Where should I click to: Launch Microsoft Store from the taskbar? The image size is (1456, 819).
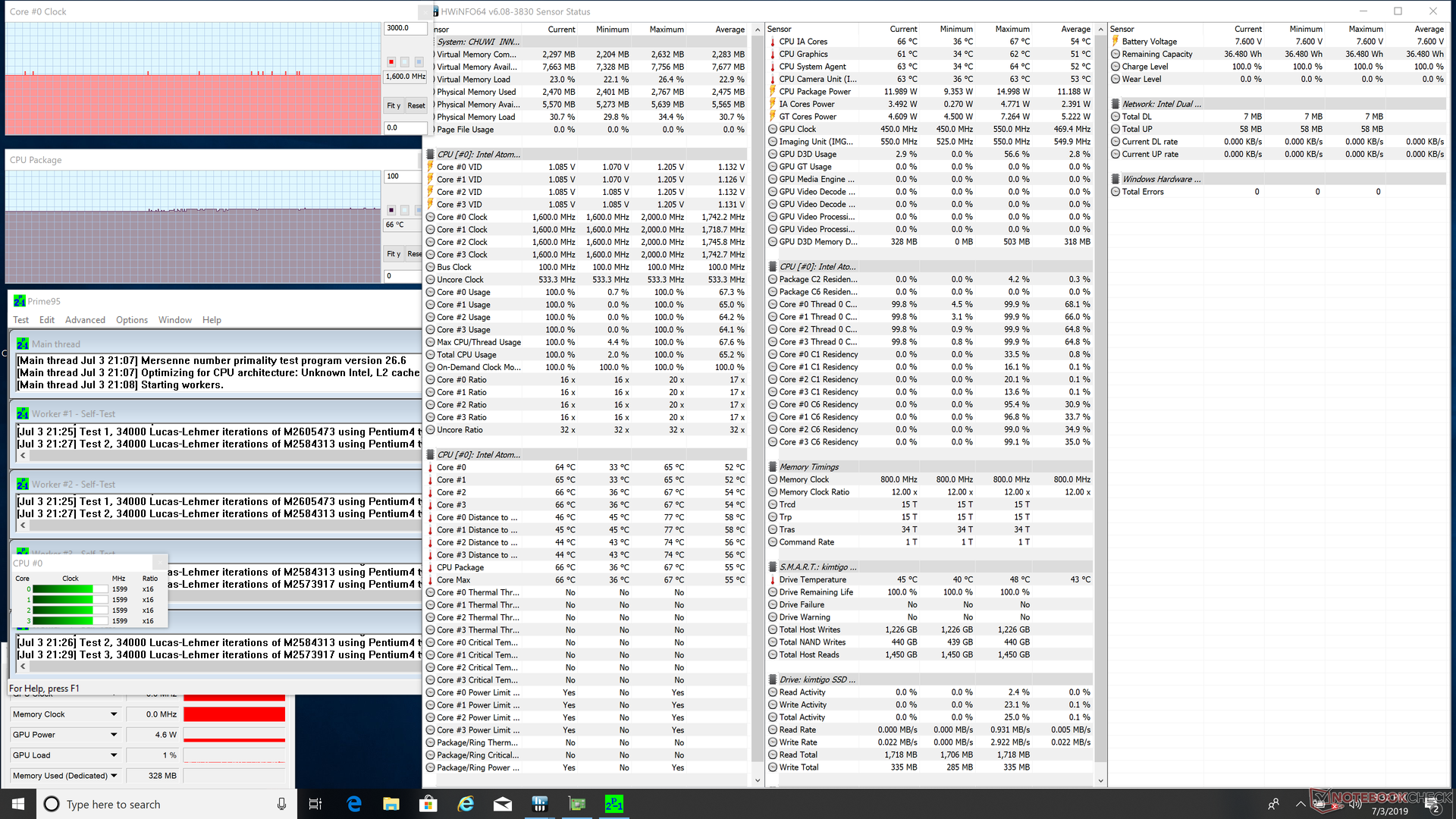pyautogui.click(x=428, y=804)
